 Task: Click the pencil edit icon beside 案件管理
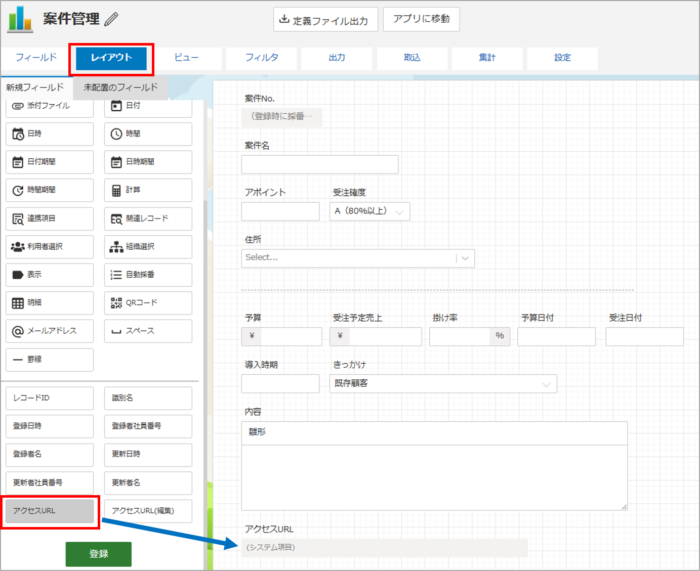(x=111, y=19)
